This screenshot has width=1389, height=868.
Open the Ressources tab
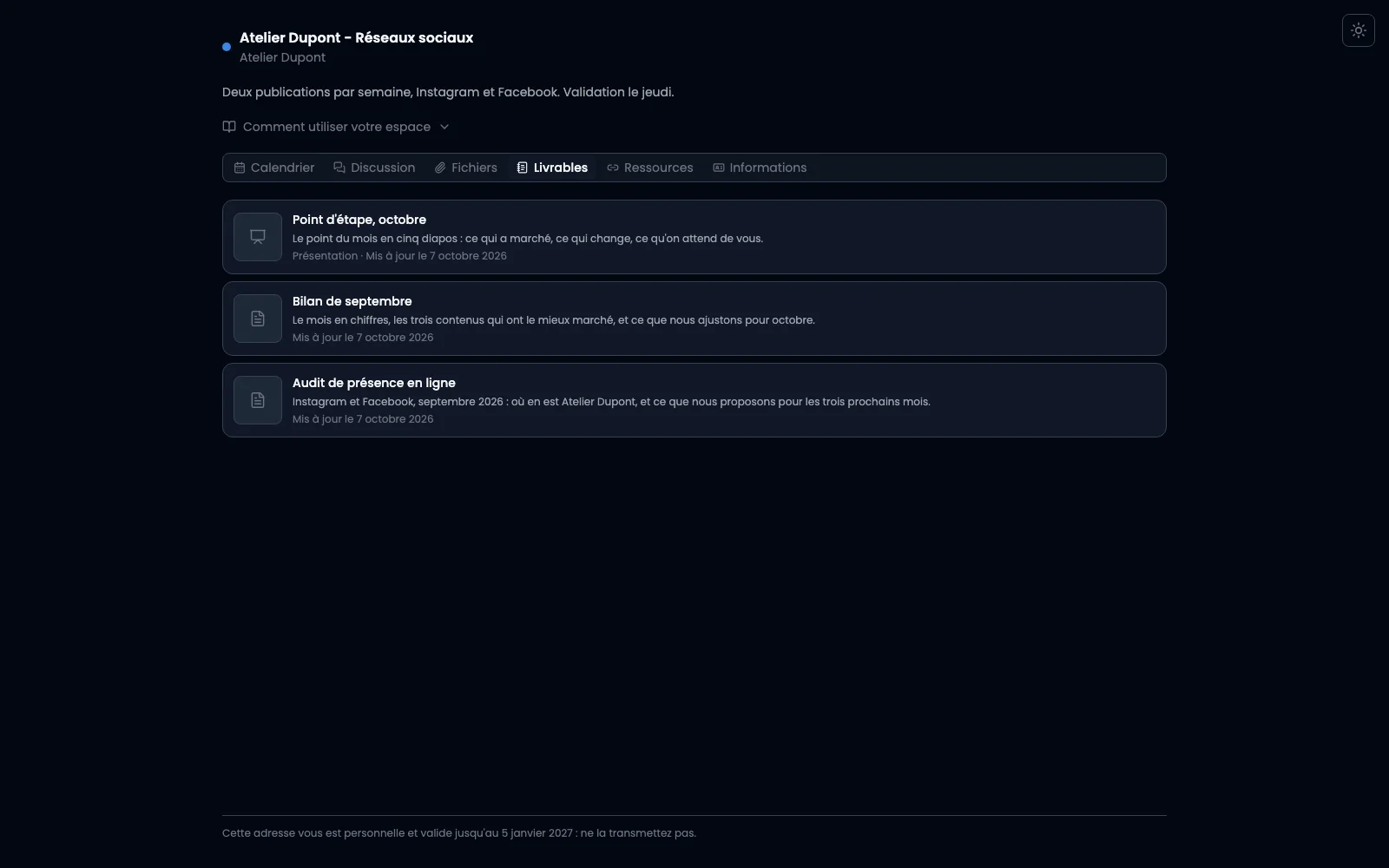click(x=650, y=168)
